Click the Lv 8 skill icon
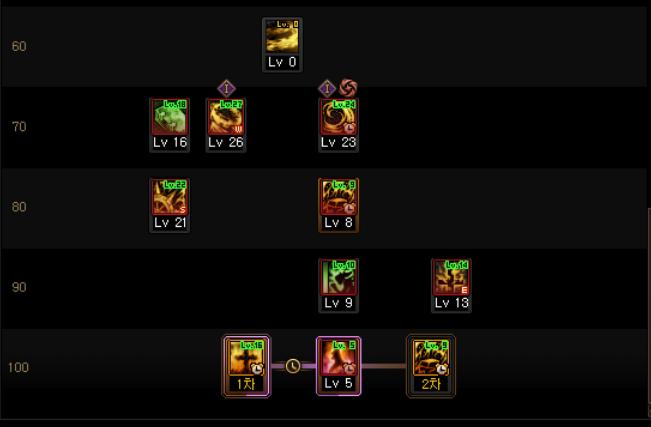This screenshot has height=427, width=651. [338, 197]
